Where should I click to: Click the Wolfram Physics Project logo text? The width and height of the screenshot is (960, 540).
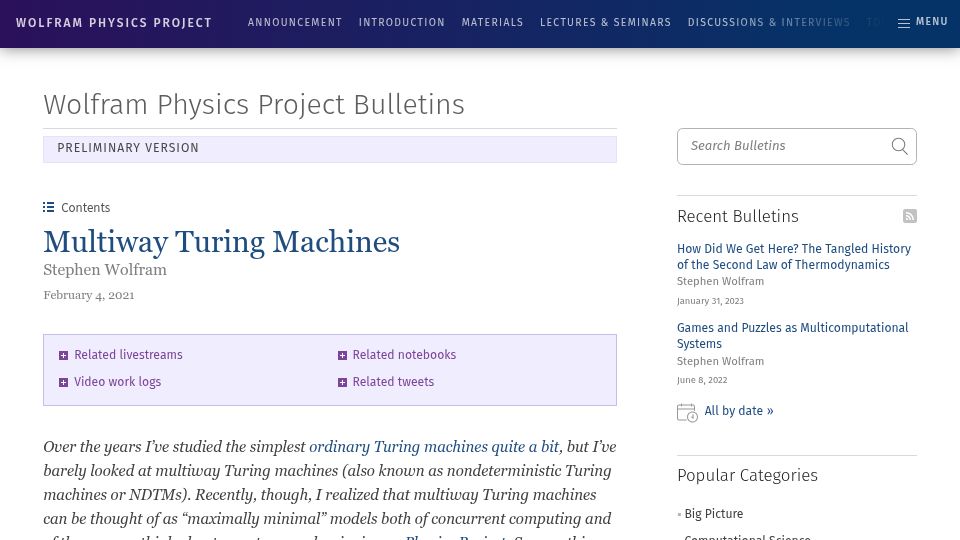[x=114, y=23]
